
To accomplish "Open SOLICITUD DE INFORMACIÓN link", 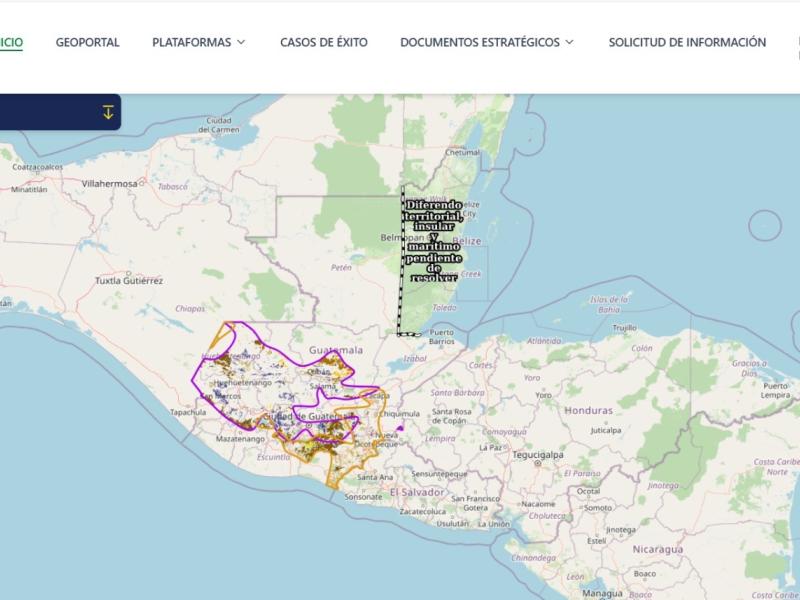I will [x=687, y=42].
